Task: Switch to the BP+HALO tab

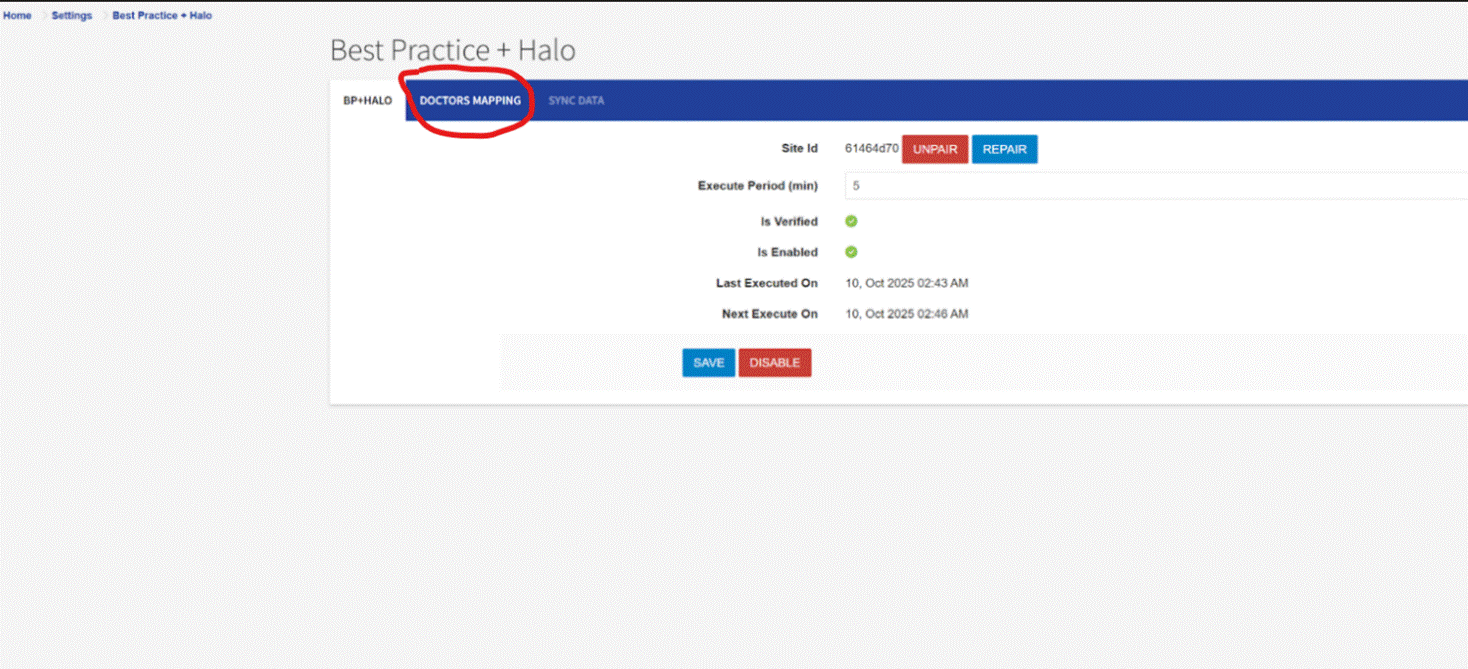Action: point(368,101)
